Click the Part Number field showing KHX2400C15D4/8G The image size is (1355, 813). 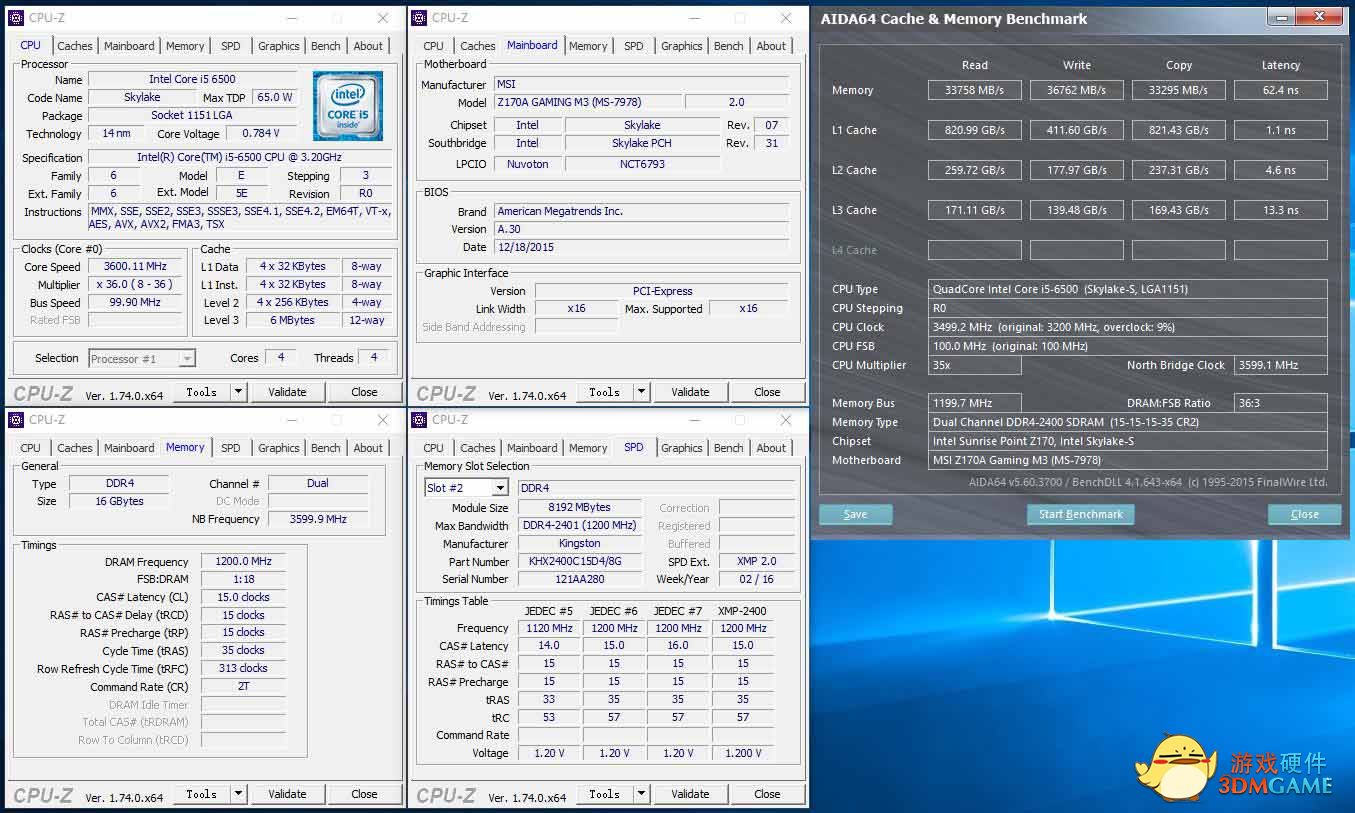(580, 562)
